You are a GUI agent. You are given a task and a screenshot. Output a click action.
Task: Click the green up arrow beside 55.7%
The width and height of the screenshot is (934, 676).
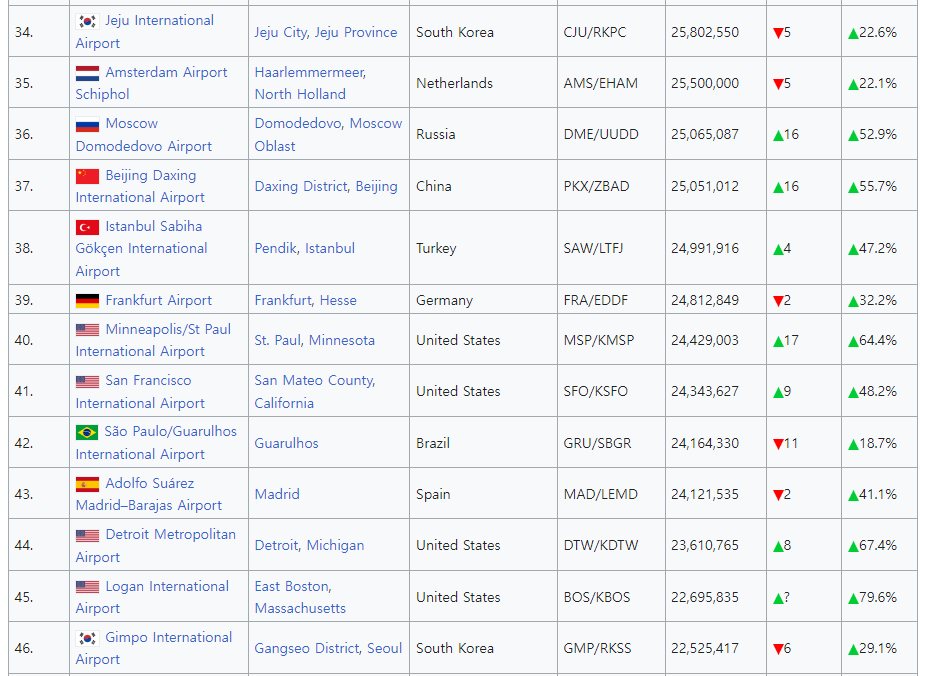click(853, 187)
